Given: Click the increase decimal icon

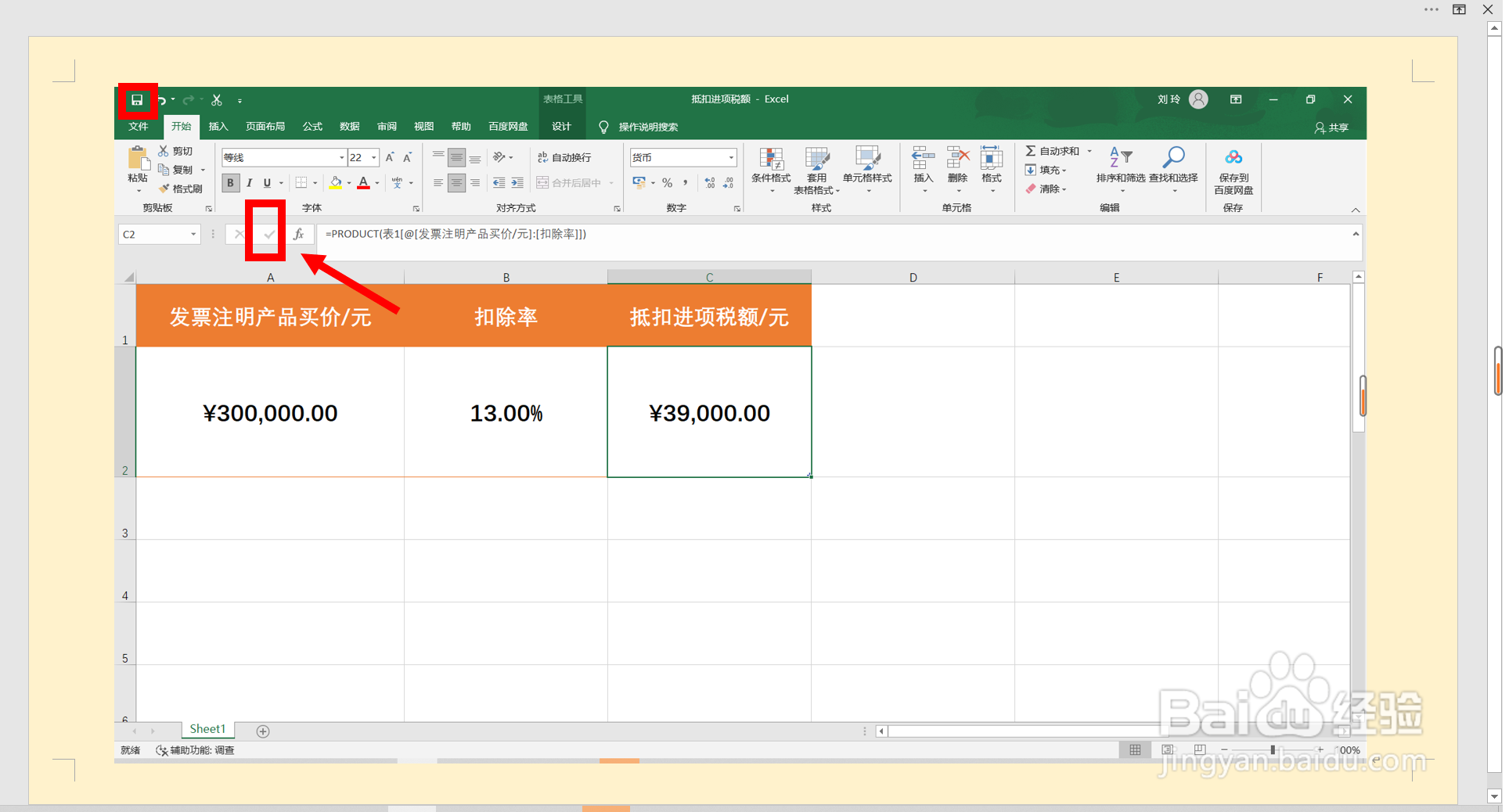Looking at the screenshot, I should (710, 183).
